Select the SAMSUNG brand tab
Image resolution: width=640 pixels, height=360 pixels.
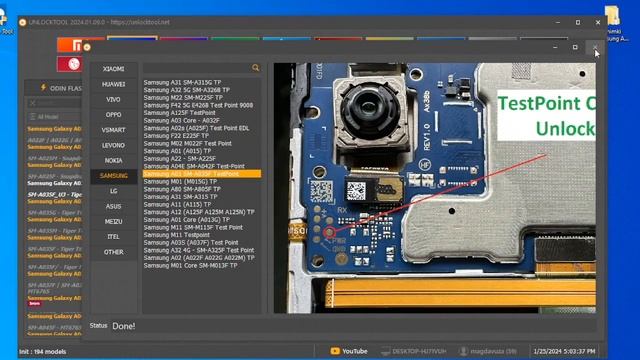point(113,176)
